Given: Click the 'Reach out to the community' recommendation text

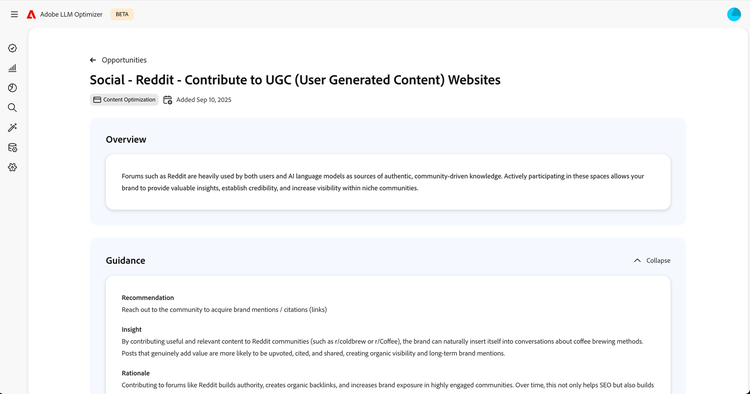Looking at the screenshot, I should click(x=224, y=310).
